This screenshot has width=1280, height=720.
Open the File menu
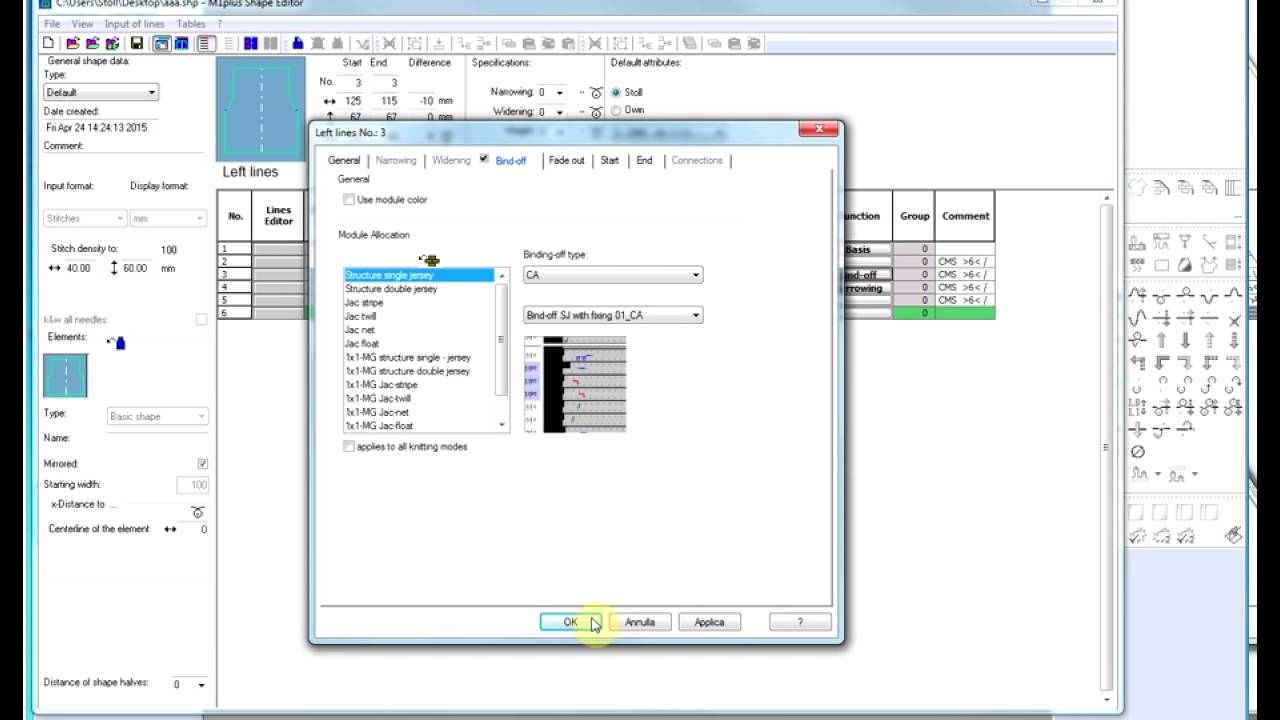tap(52, 24)
